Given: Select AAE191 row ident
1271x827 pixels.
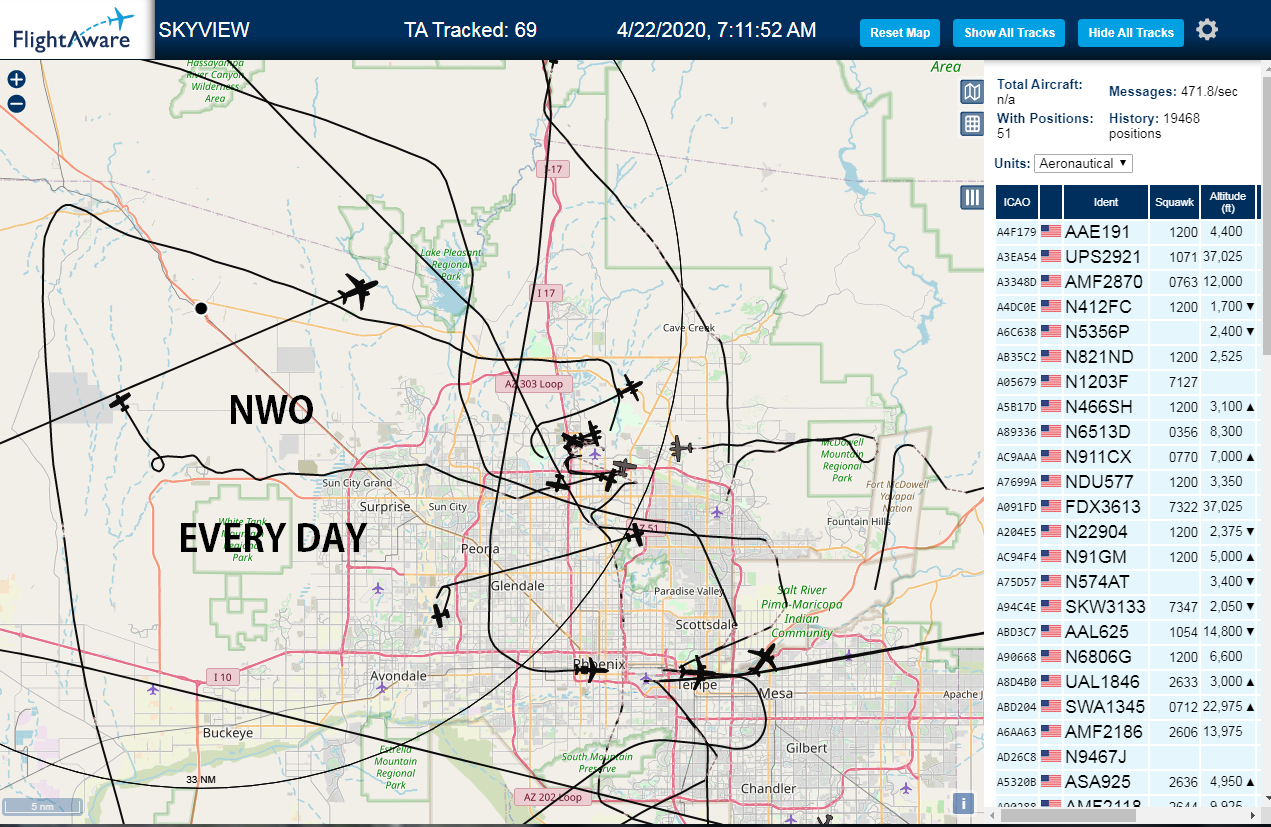Looking at the screenshot, I should tap(1098, 232).
